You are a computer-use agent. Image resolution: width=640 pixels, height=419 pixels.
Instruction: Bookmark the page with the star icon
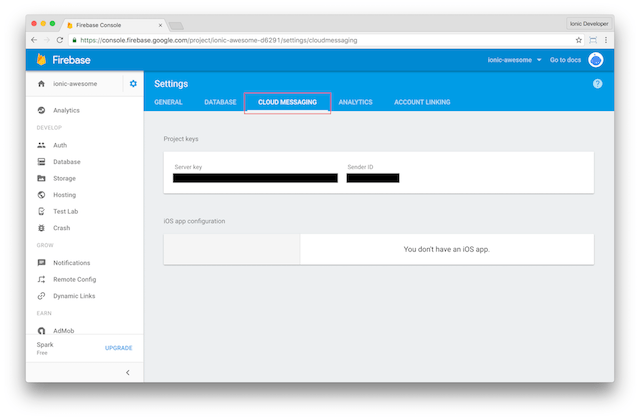tap(579, 40)
